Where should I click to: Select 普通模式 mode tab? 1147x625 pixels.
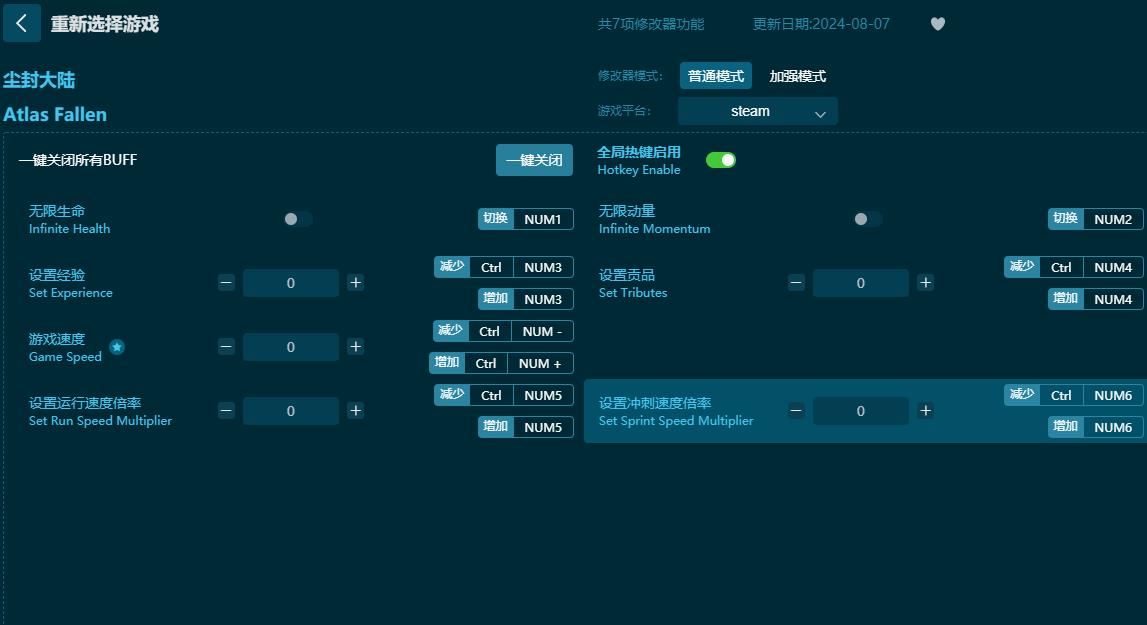click(716, 75)
